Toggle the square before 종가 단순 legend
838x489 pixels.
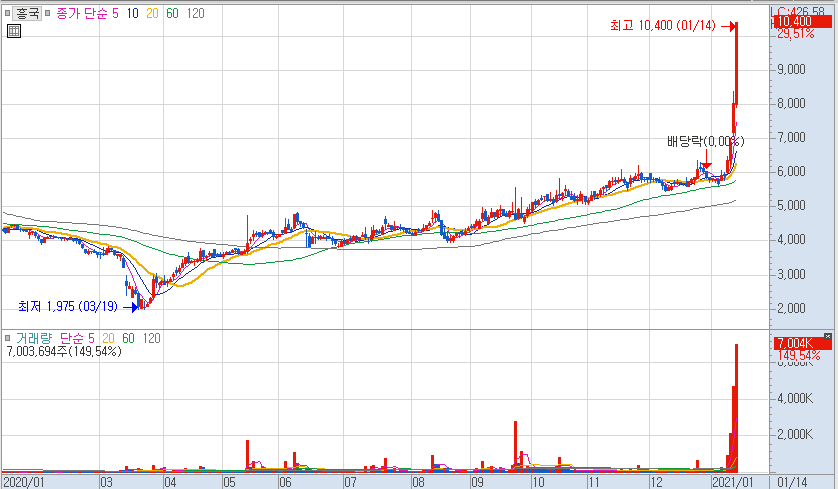click(x=47, y=13)
